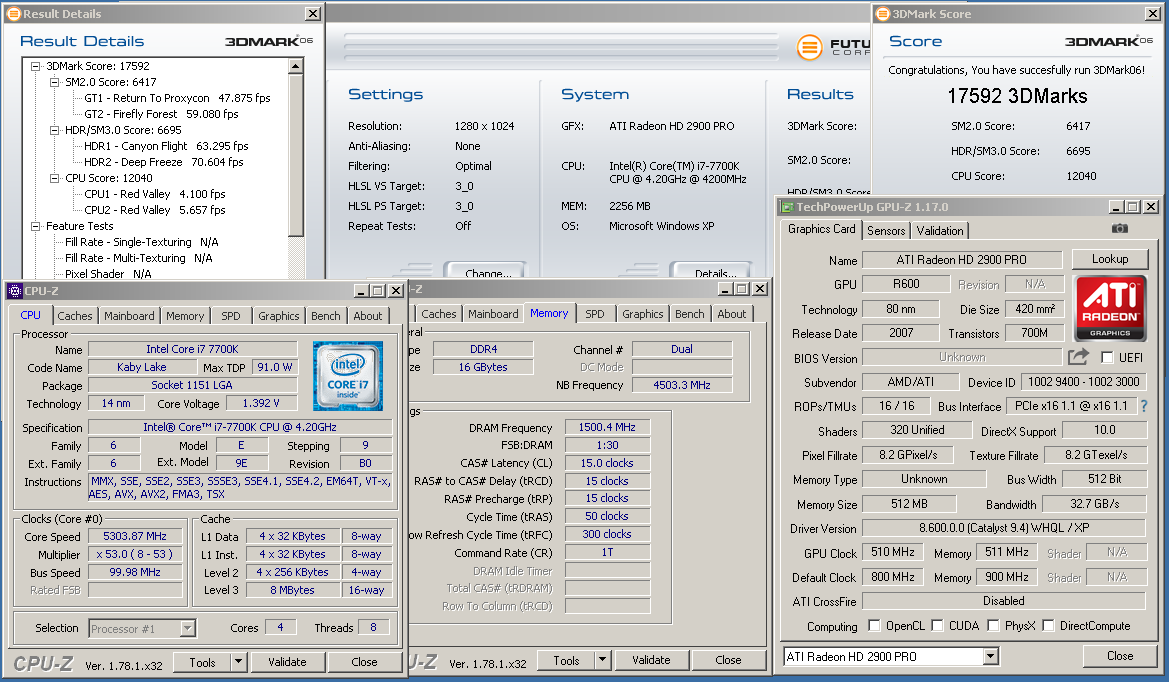
Task: Collapse the HDR/SM3.0 Score tree node
Action: (54, 130)
